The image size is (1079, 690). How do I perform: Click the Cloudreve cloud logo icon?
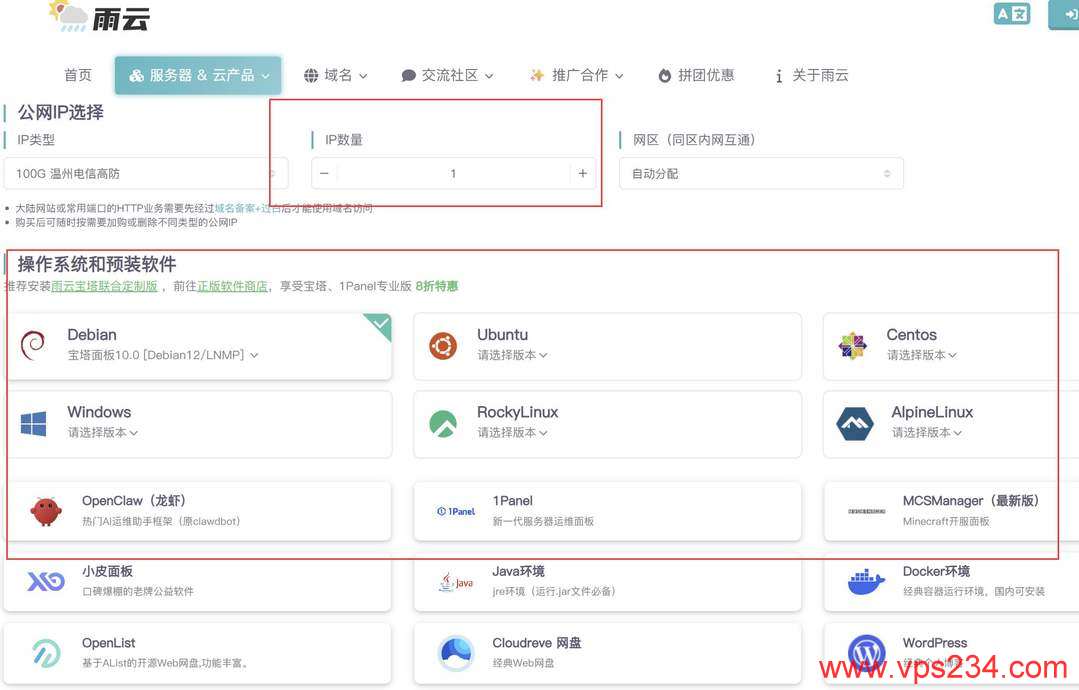coord(456,653)
